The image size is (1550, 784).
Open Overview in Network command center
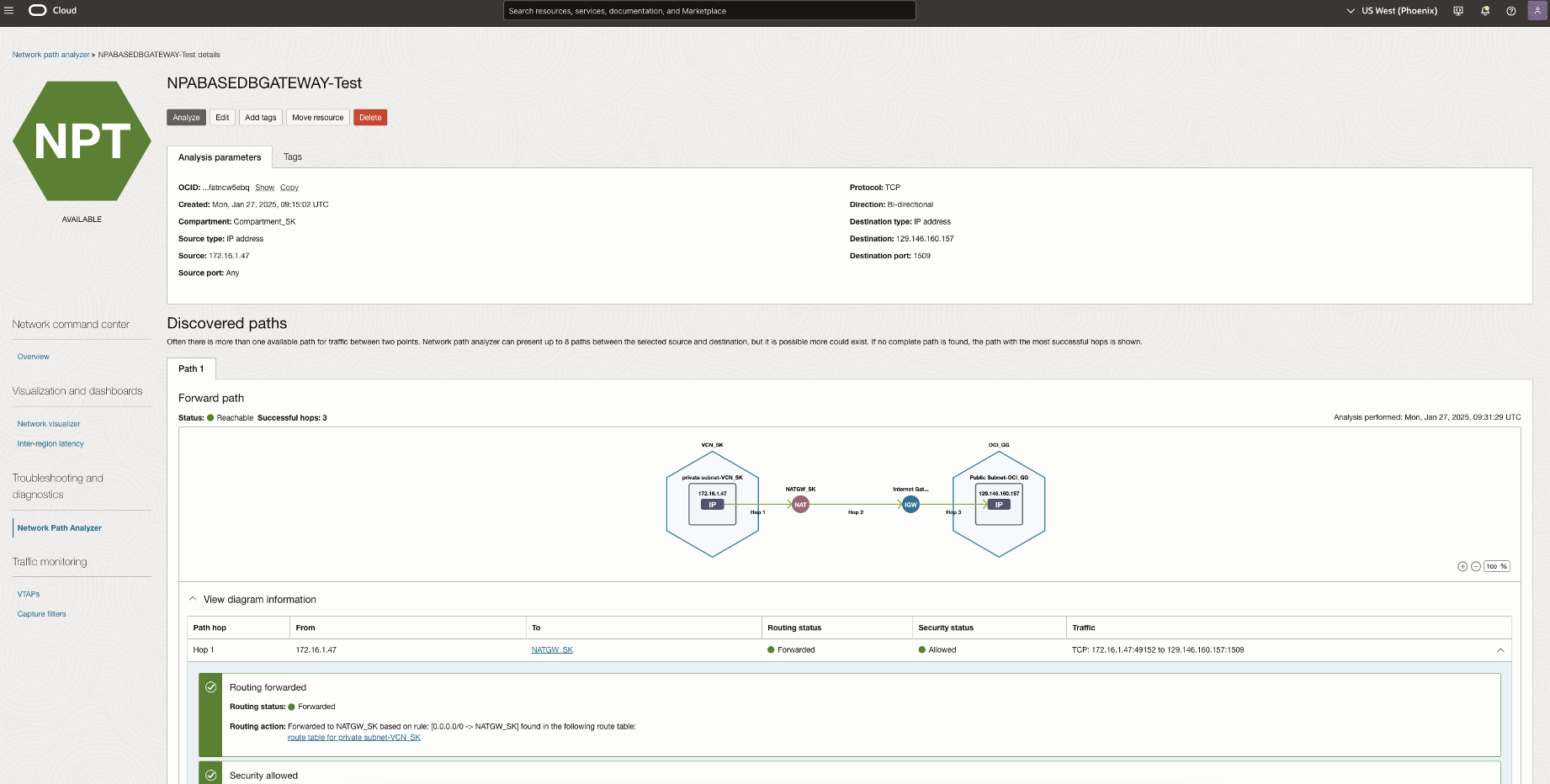coord(34,357)
